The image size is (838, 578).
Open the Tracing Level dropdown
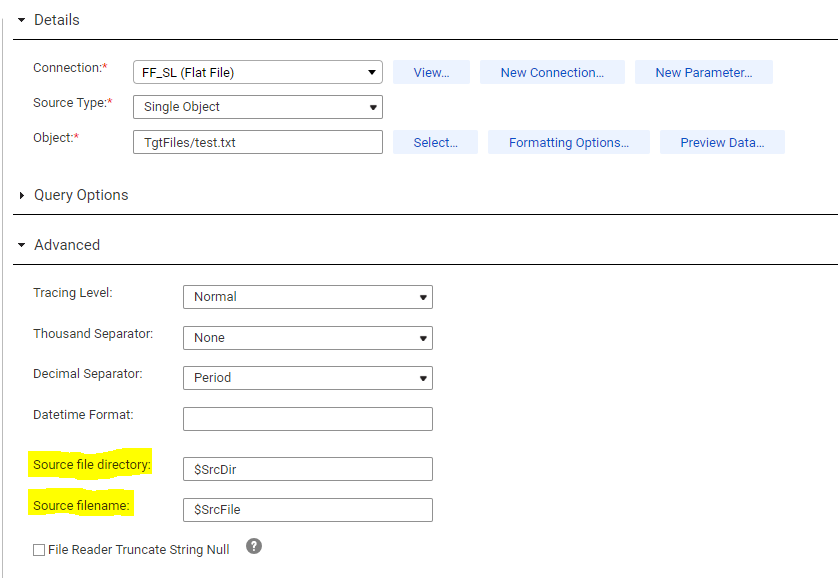tap(308, 297)
